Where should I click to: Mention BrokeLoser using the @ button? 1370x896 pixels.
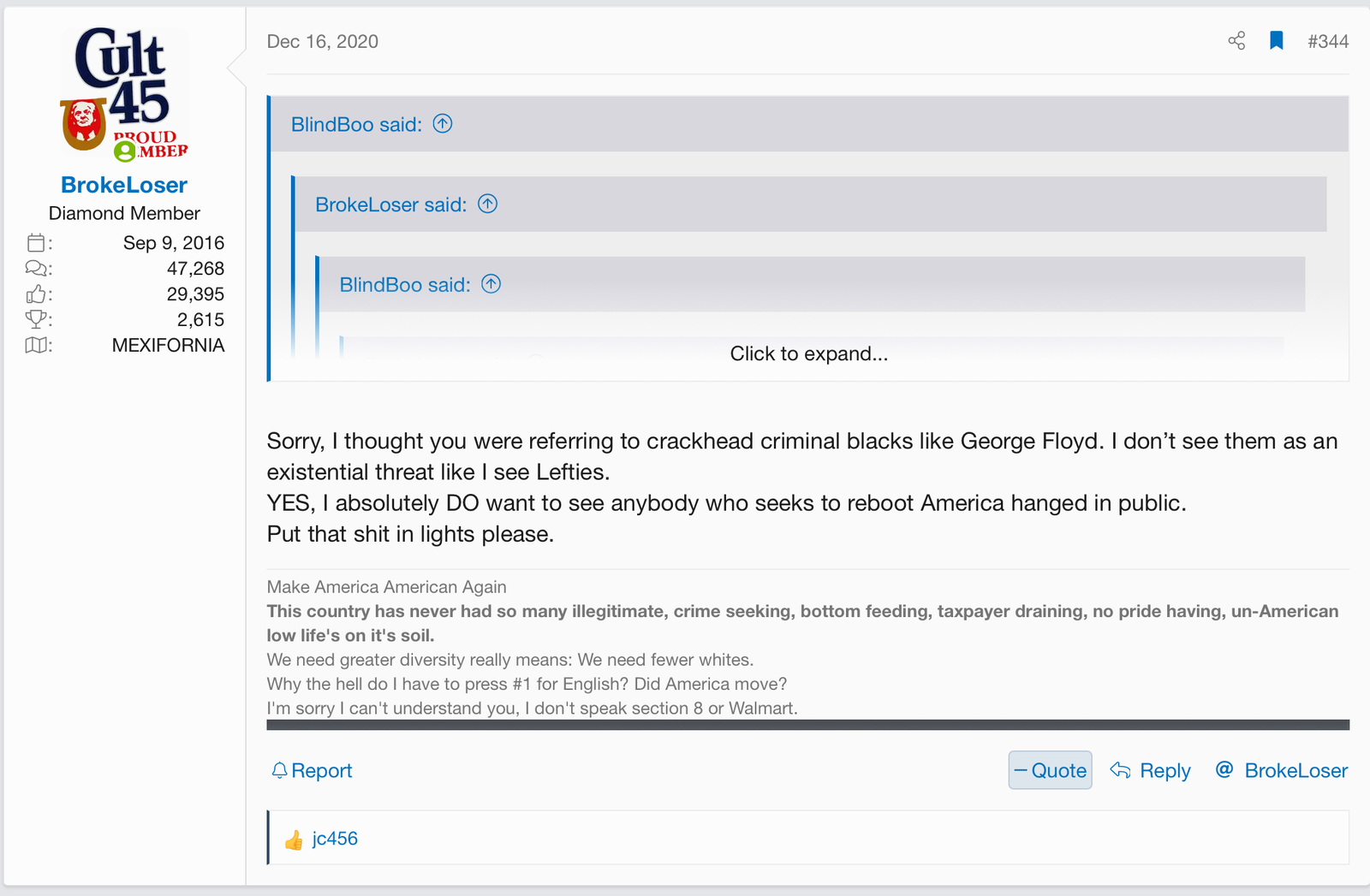tap(1282, 770)
